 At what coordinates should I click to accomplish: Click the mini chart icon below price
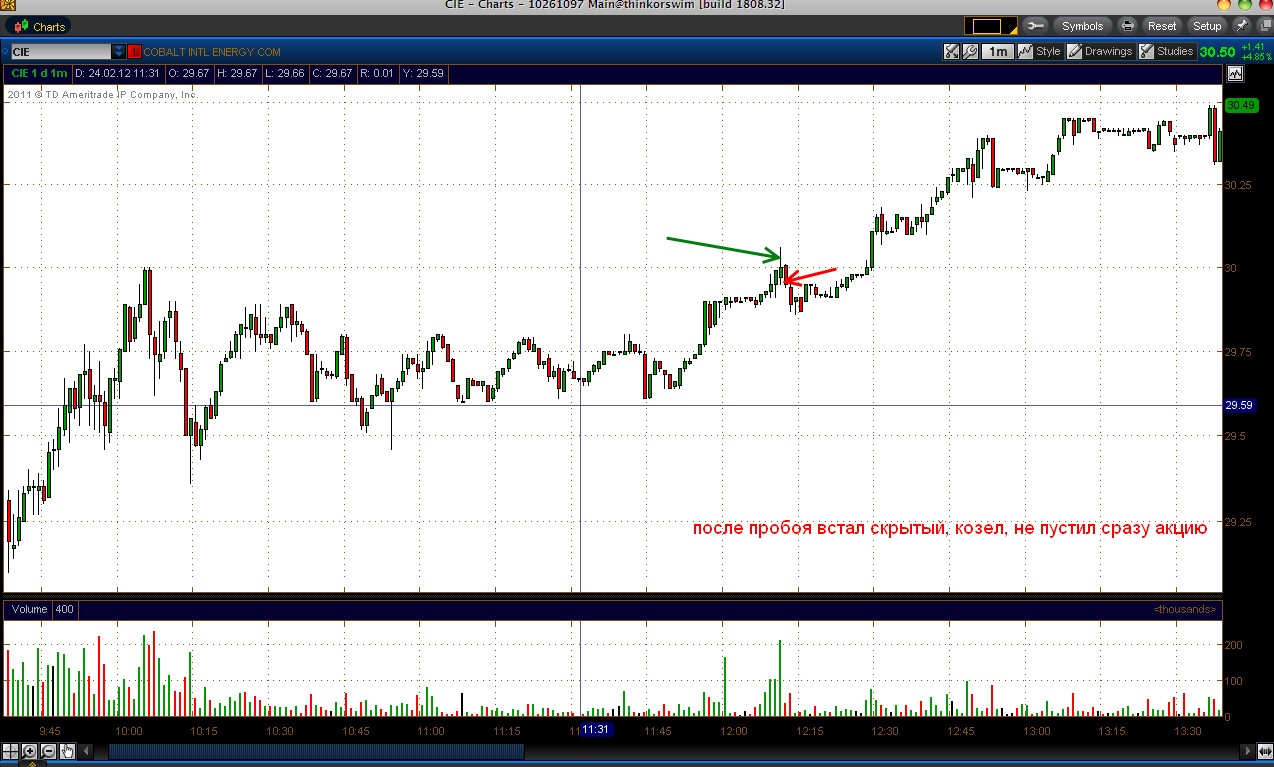[x=1235, y=73]
